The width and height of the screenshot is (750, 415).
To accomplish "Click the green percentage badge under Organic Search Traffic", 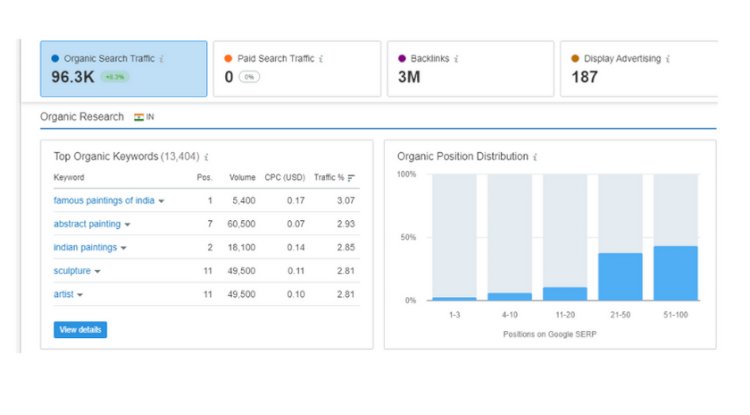I will pos(115,77).
